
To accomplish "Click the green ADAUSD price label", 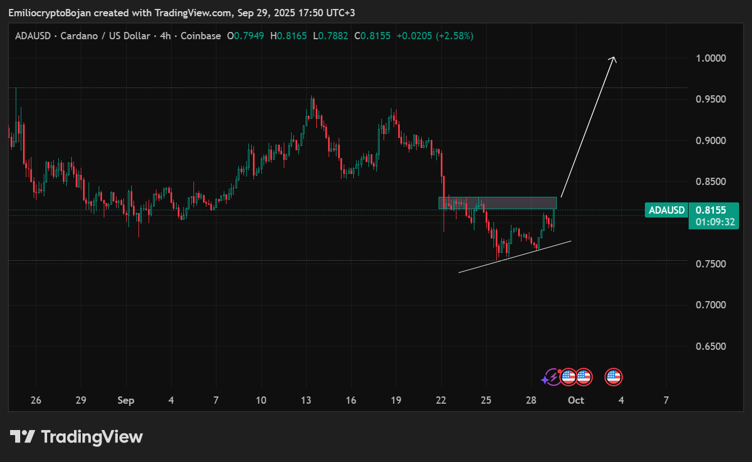I will click(x=667, y=210).
